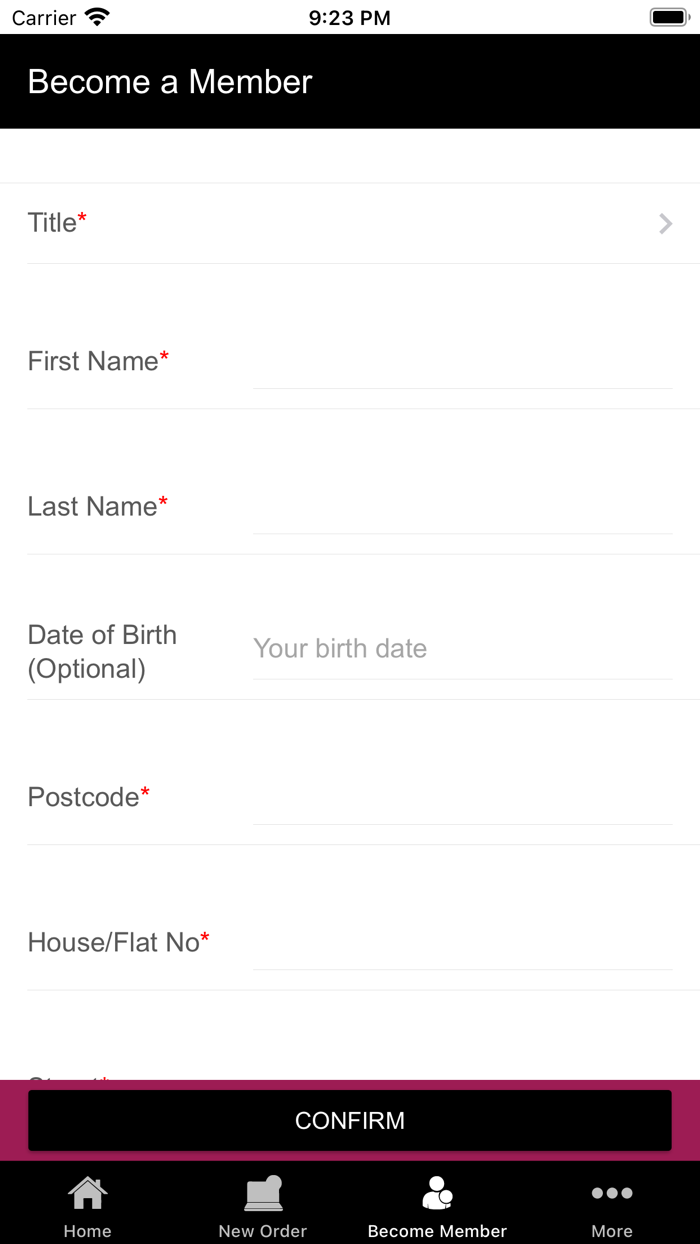Screen dimensions: 700x1244
Task: Tap the Wi-Fi status icon
Action: click(97, 17)
